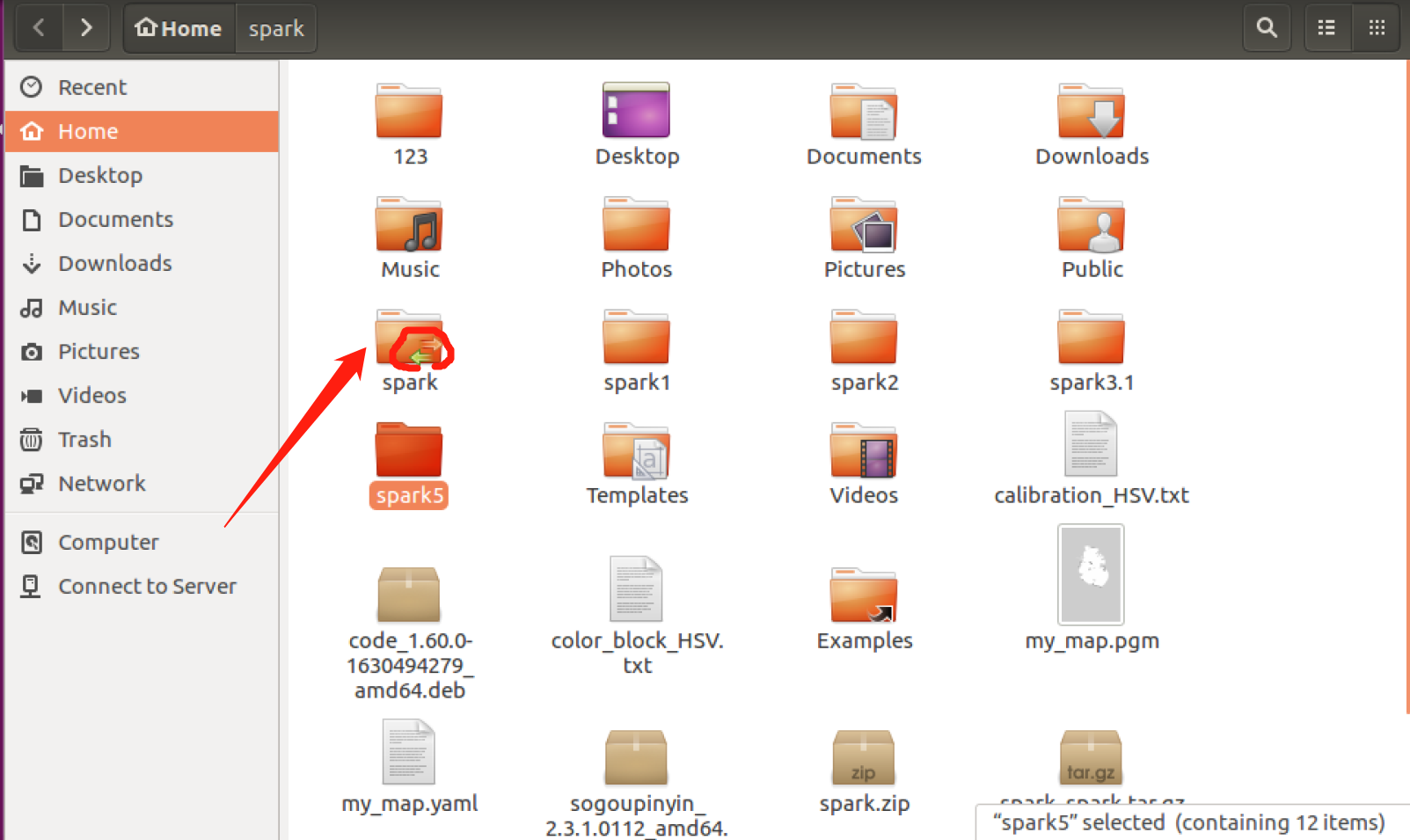Click the calibration_HSV.txt file name label
This screenshot has height=840, width=1410.
click(x=1092, y=495)
